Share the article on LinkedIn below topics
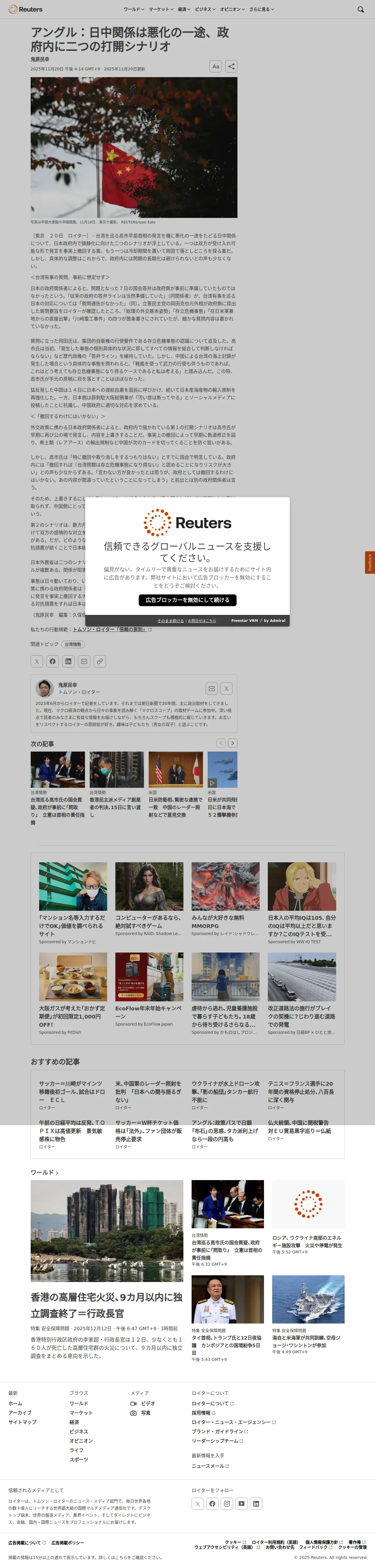This screenshot has height=1568, width=375. (x=68, y=661)
